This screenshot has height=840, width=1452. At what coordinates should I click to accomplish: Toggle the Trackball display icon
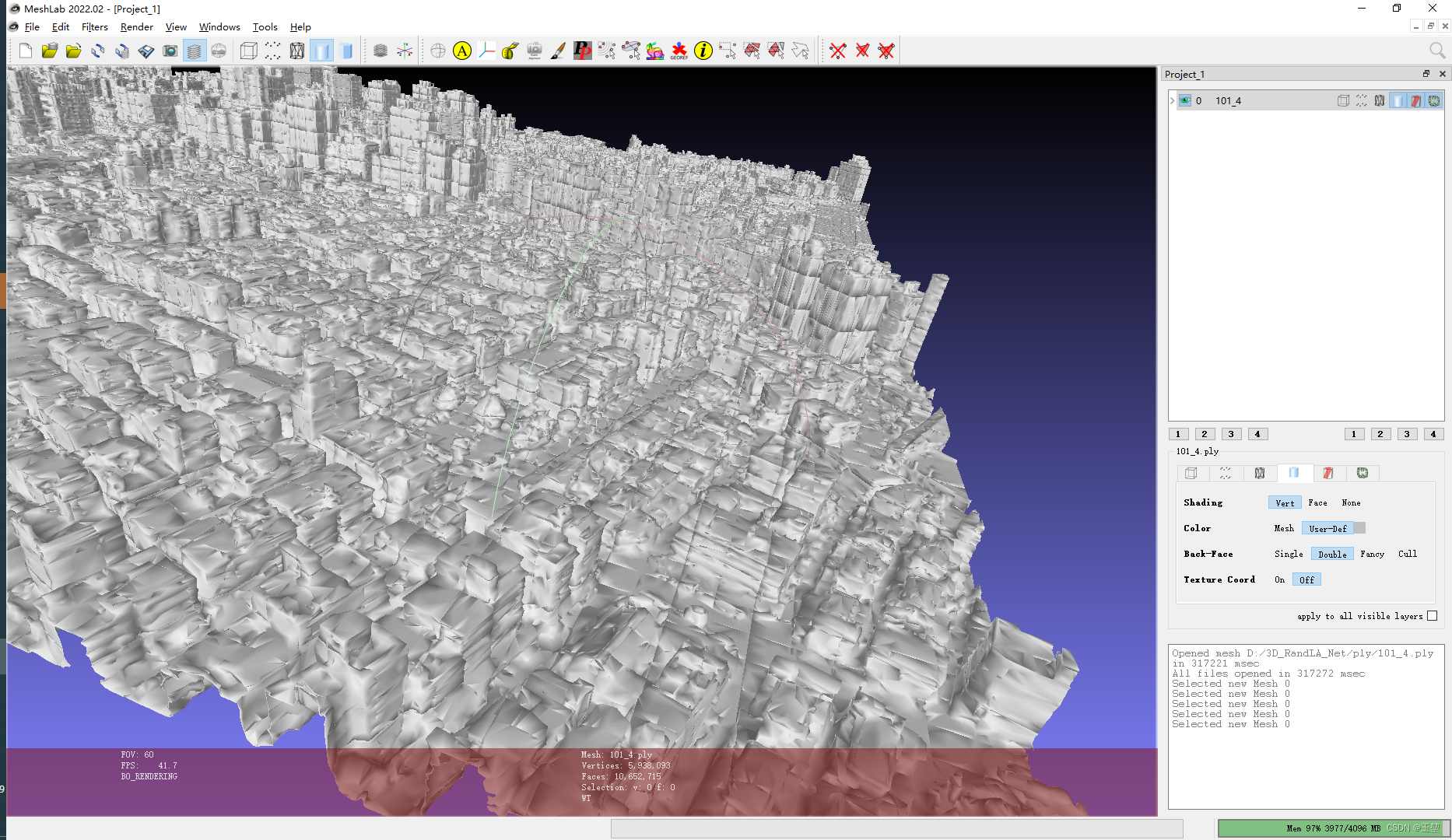pyautogui.click(x=438, y=51)
